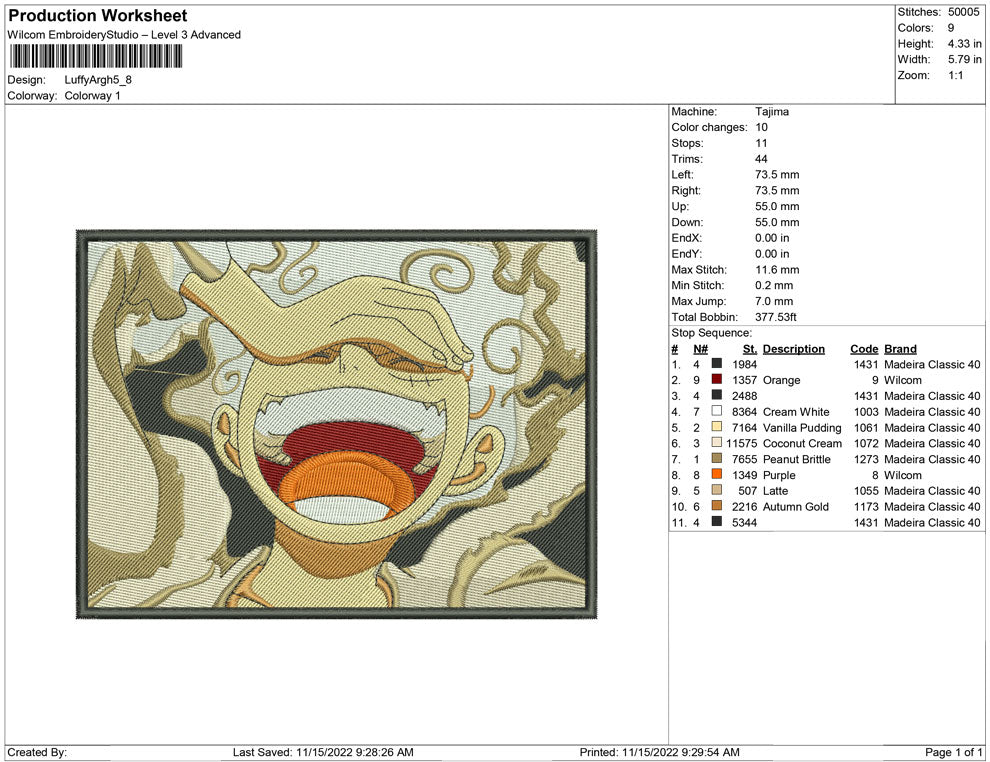The height and width of the screenshot is (762, 990).
Task: Click the Max Jump value 7.0 mm
Action: (774, 301)
